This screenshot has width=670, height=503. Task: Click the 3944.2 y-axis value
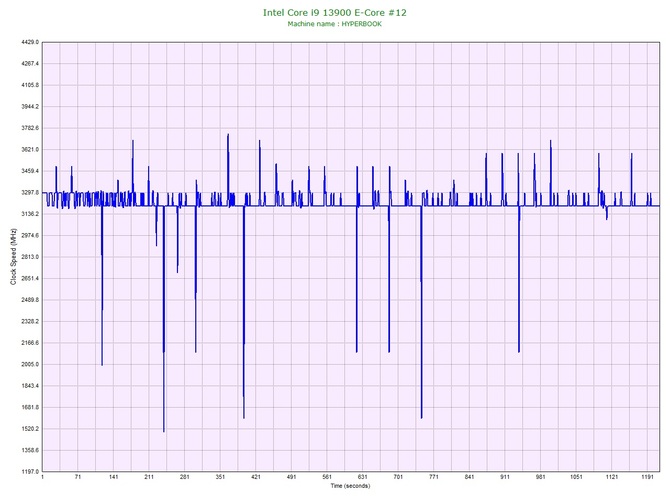coord(30,106)
